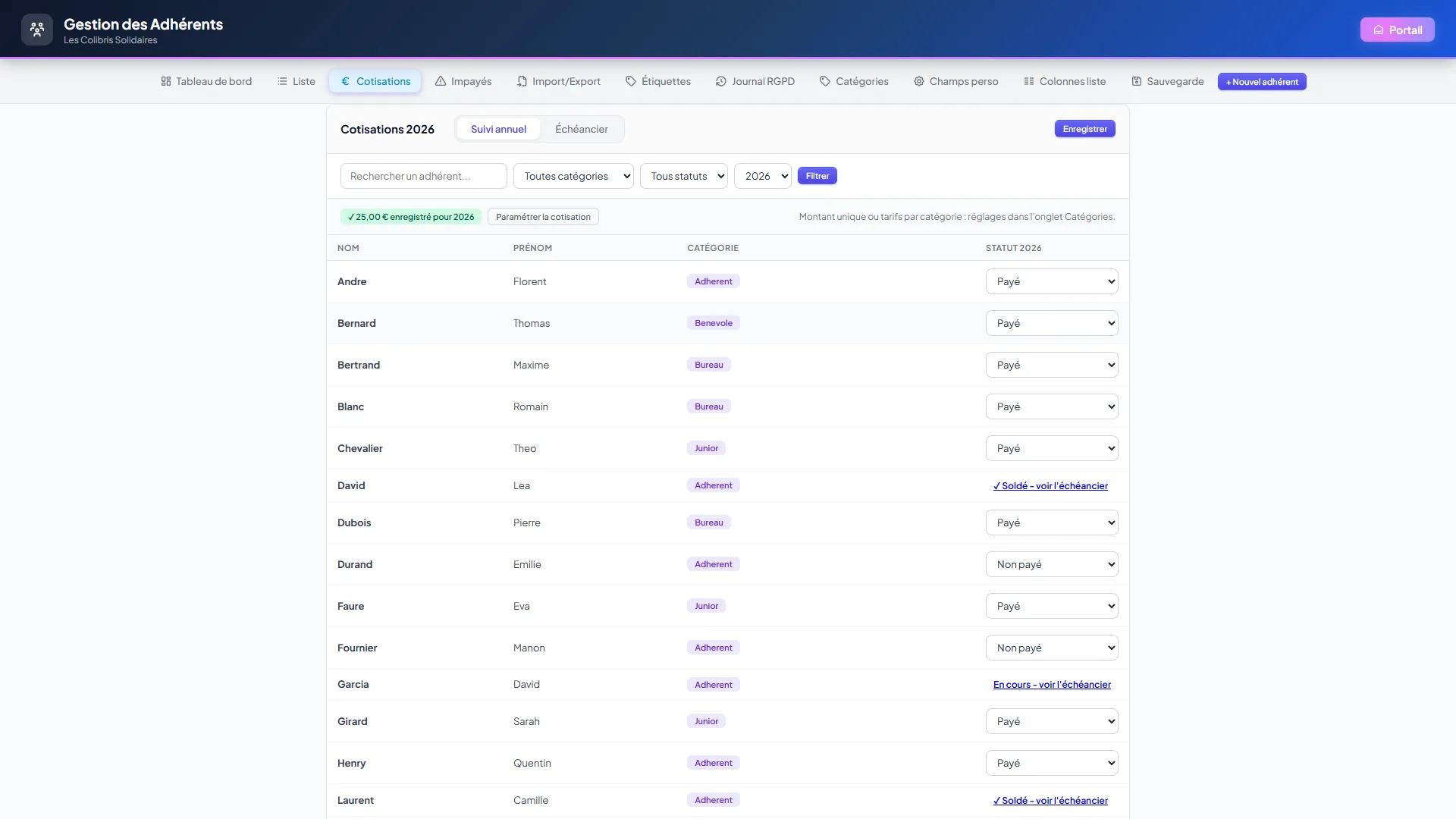Open Tableau de bord grid icon

[x=166, y=81]
